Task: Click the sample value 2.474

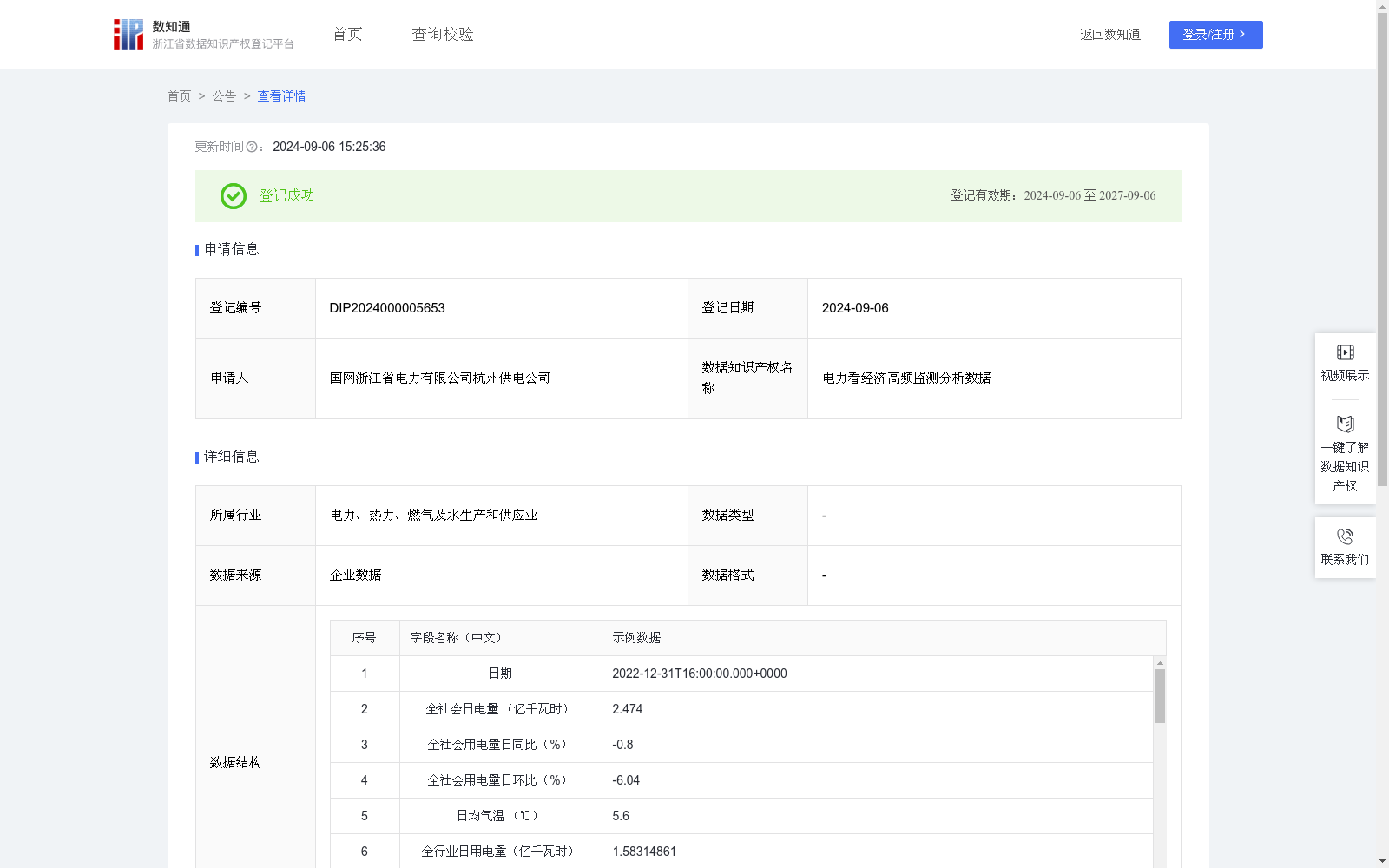Action: click(x=628, y=709)
